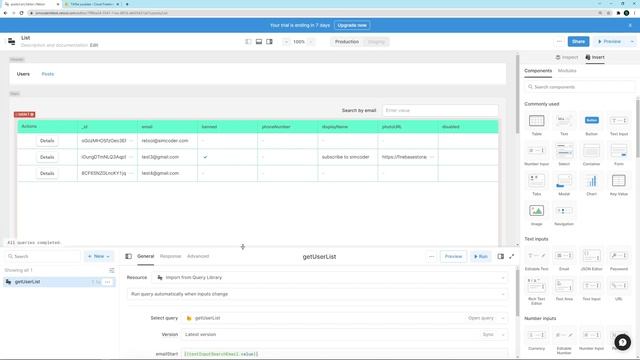Pick the Table component icon
This screenshot has width=640, height=360.
536,121
